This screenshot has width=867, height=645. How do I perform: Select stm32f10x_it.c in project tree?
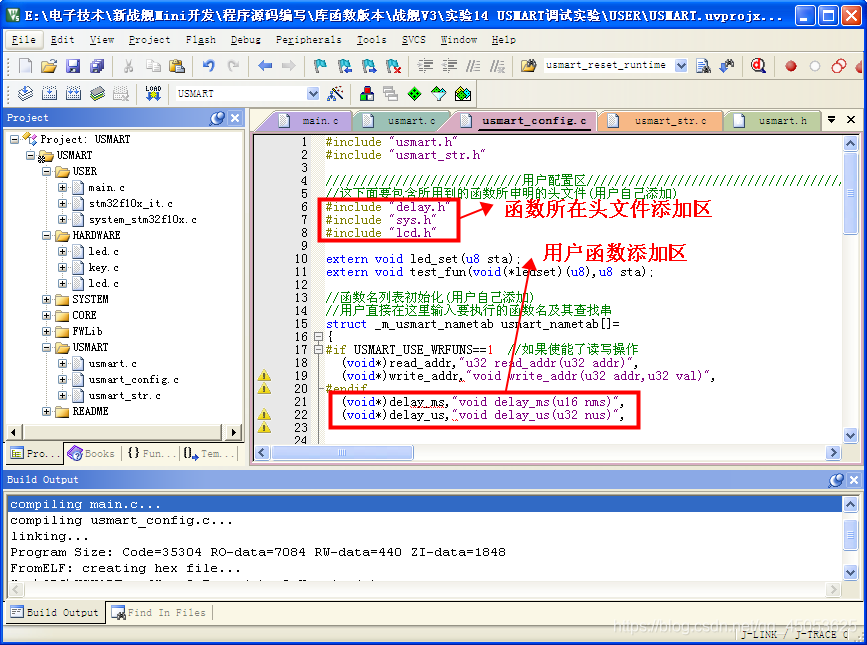pos(130,203)
